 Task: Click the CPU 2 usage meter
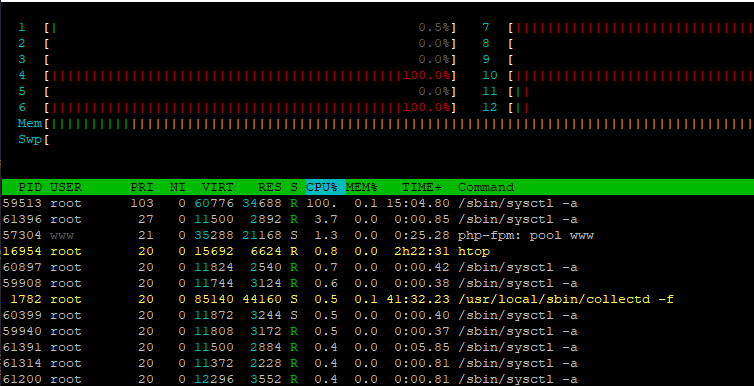coord(237,43)
